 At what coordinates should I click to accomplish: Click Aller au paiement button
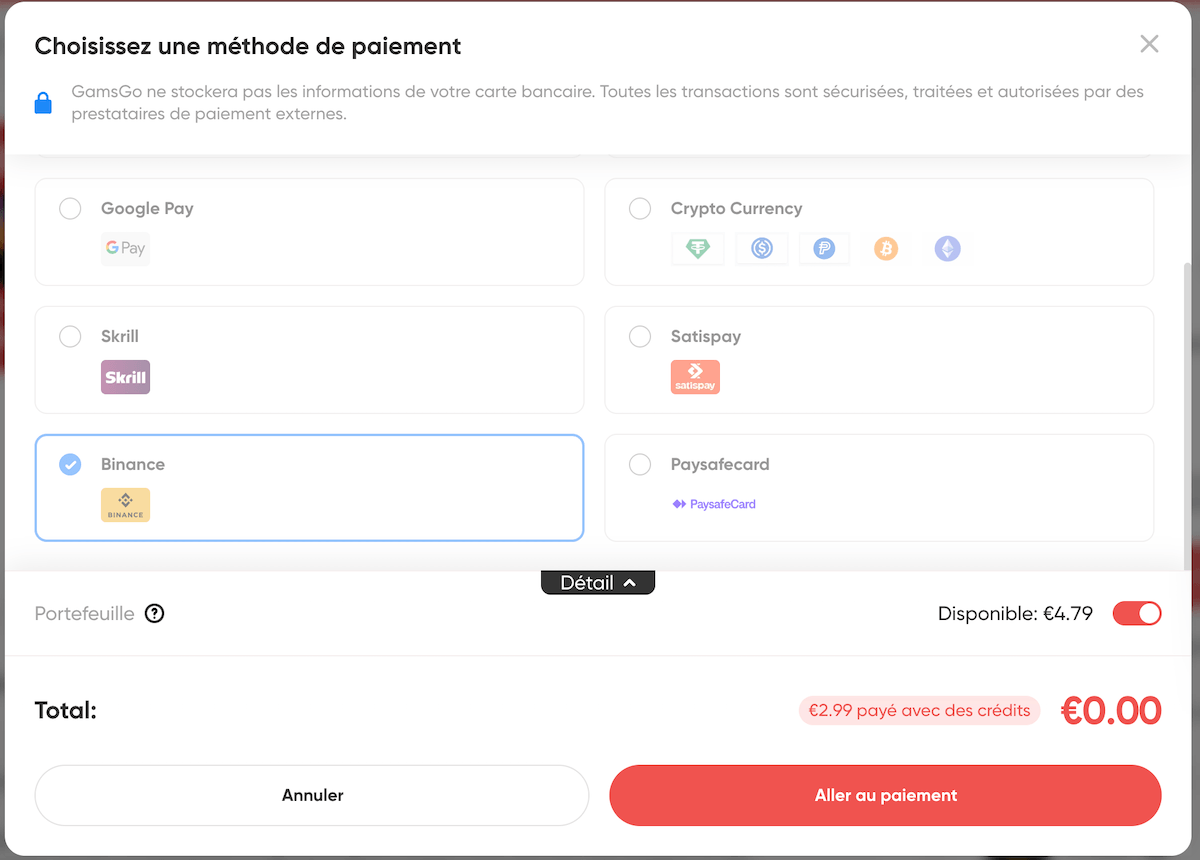point(886,795)
